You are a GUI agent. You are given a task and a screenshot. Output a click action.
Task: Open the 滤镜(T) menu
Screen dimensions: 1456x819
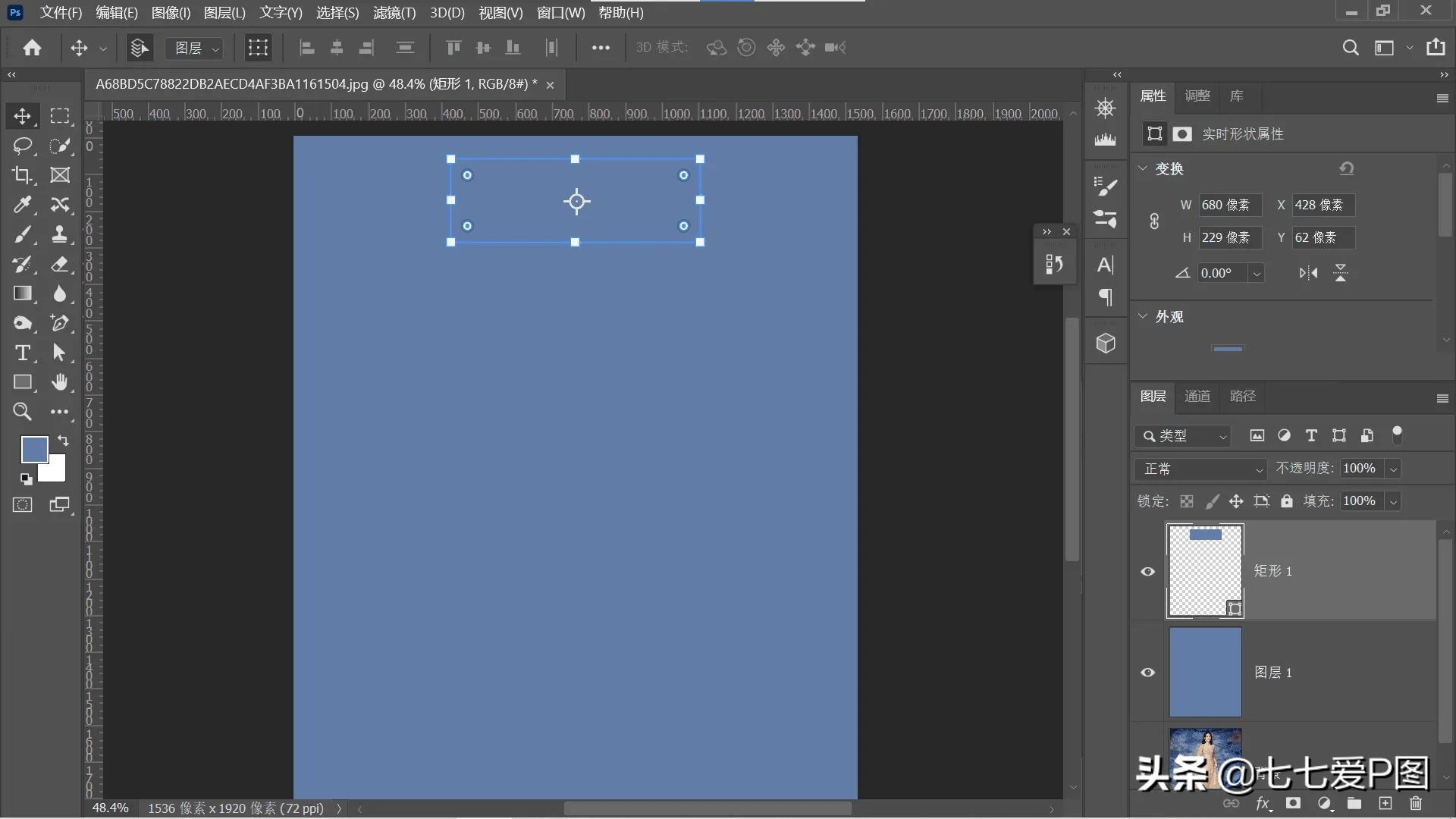pyautogui.click(x=394, y=13)
